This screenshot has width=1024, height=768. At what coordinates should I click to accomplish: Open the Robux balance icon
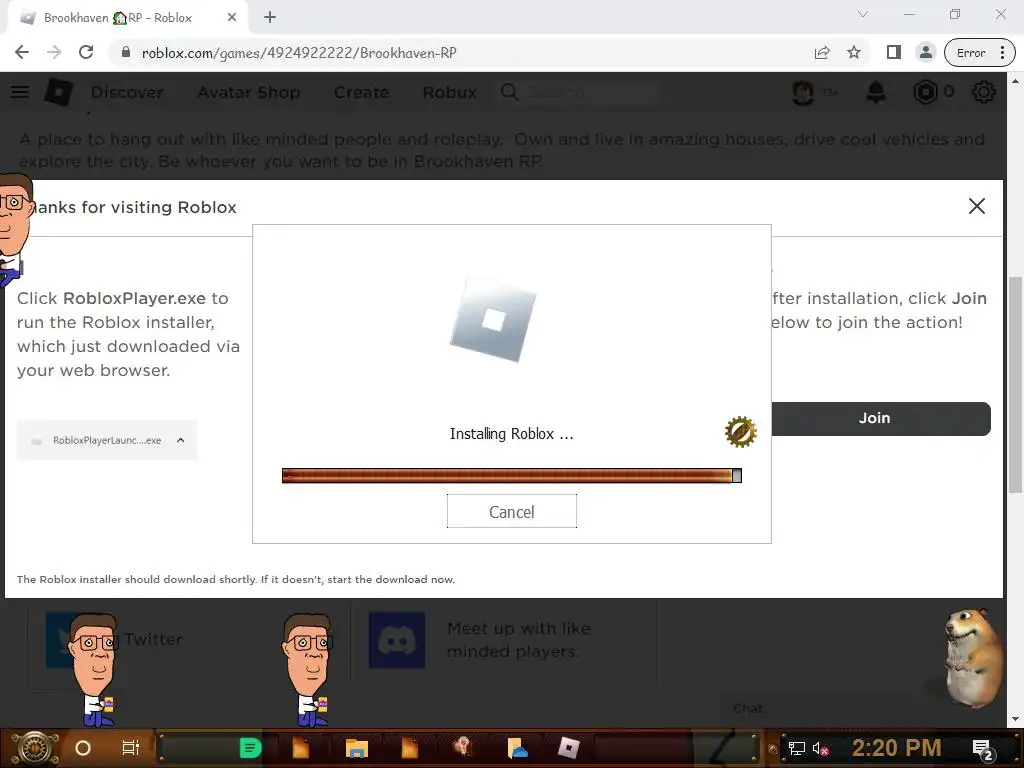coord(925,93)
